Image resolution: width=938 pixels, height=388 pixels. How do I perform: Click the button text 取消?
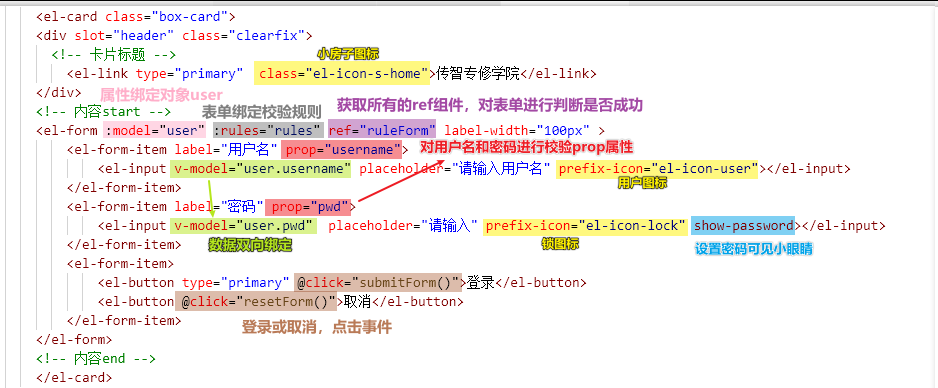pyautogui.click(x=358, y=301)
